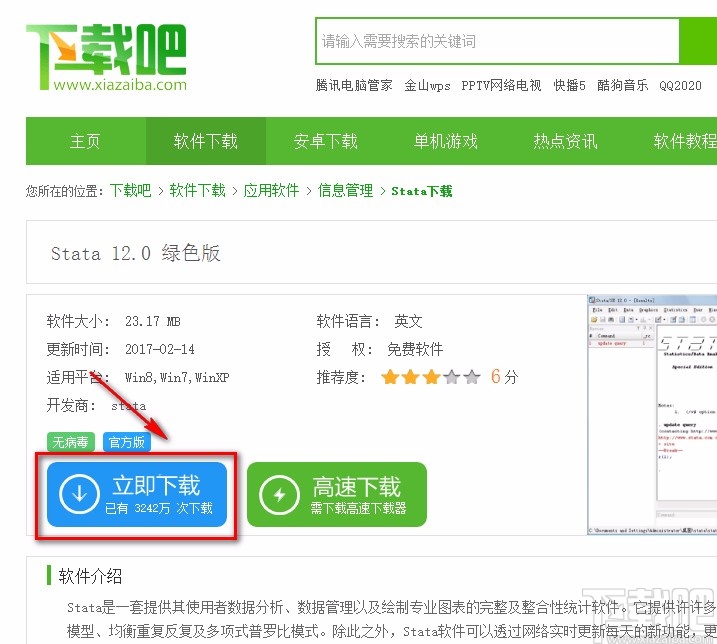The width and height of the screenshot is (717, 644).
Task: Click the 英文 language value
Action: tap(408, 321)
